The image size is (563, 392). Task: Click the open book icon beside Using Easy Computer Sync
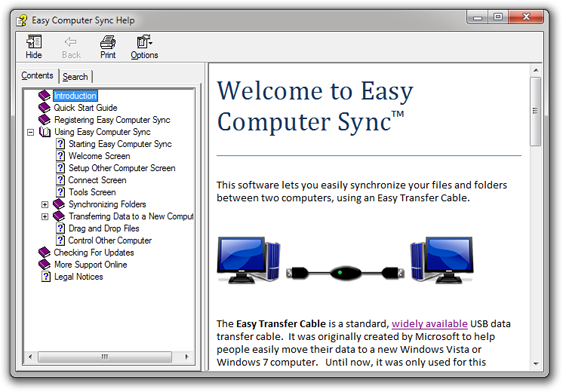45,132
